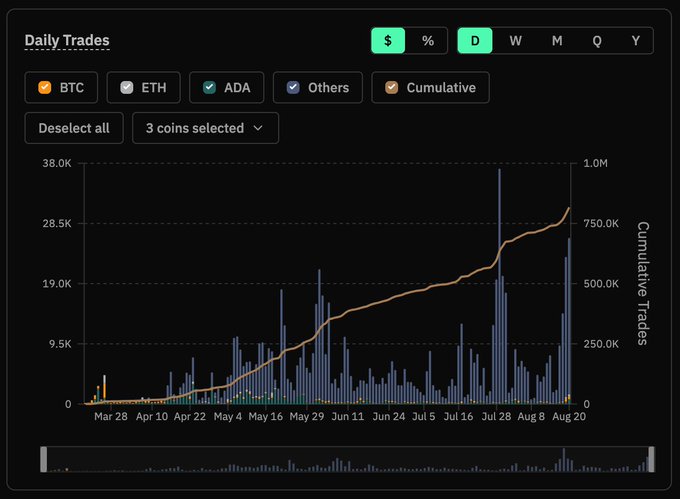Switch to percentage mode
Image resolution: width=680 pixels, height=499 pixels.
tap(428, 41)
